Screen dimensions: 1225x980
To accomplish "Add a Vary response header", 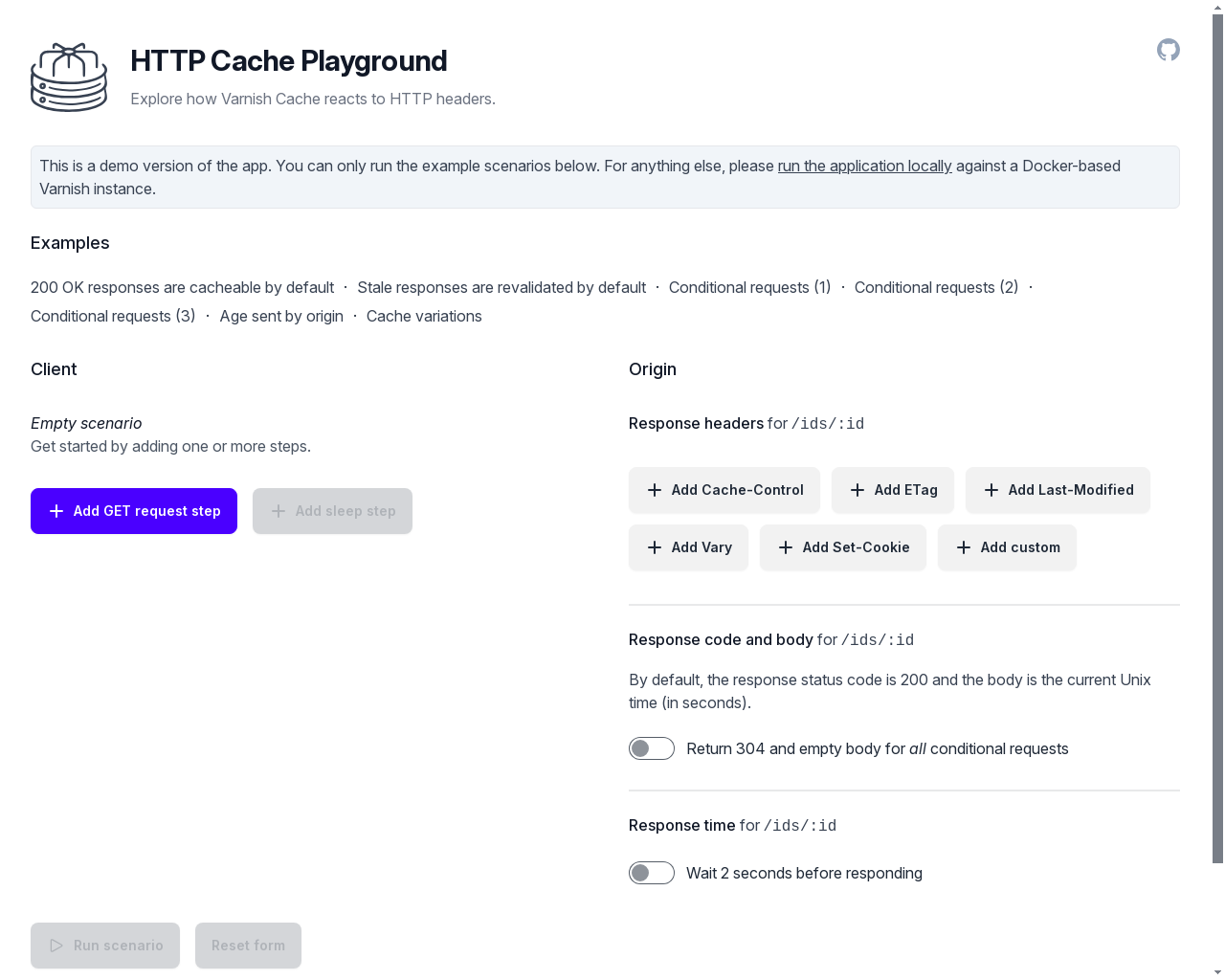I will tap(688, 547).
